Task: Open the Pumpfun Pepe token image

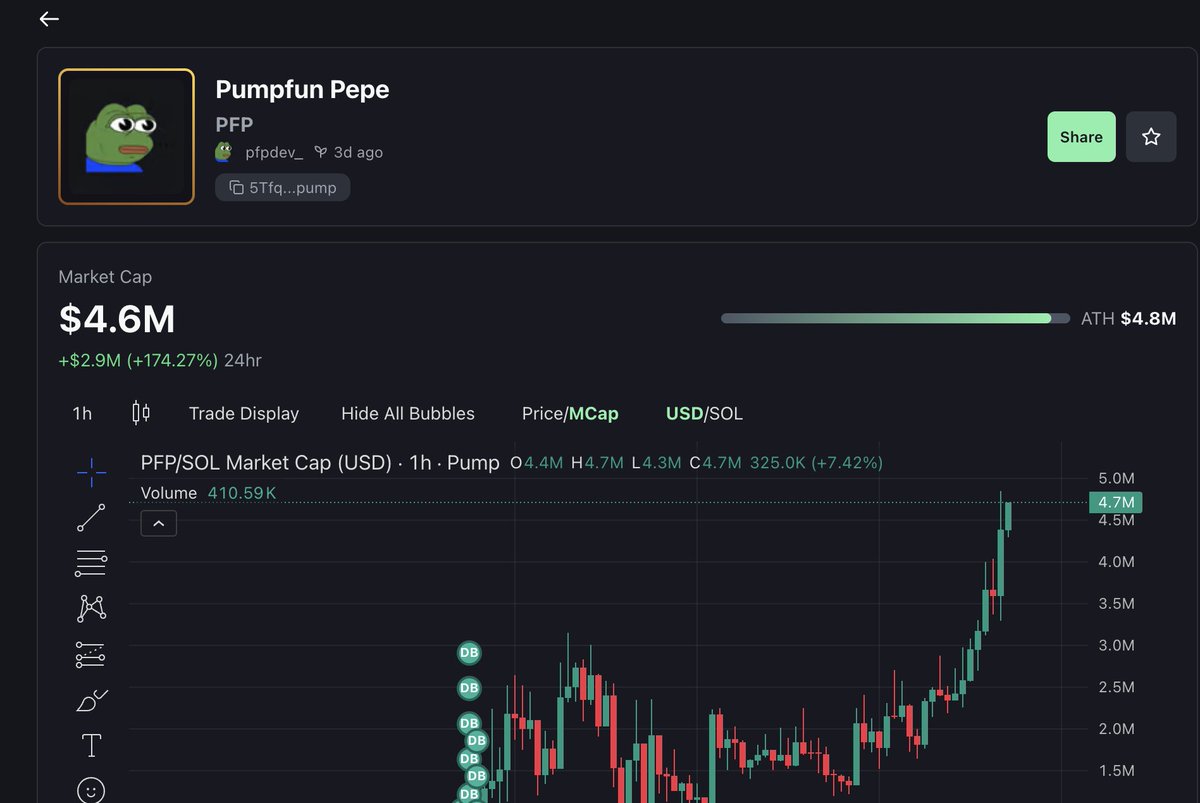Action: [x=126, y=136]
